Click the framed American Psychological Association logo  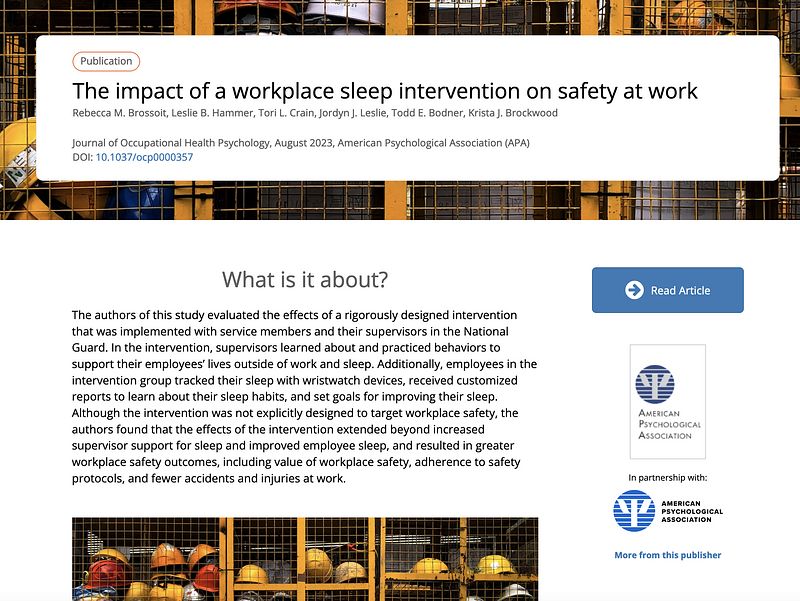667,401
